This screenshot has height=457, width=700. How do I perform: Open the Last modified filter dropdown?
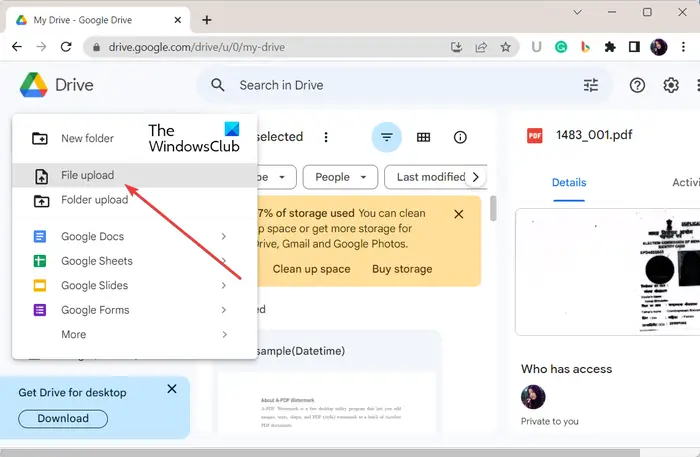pos(431,177)
